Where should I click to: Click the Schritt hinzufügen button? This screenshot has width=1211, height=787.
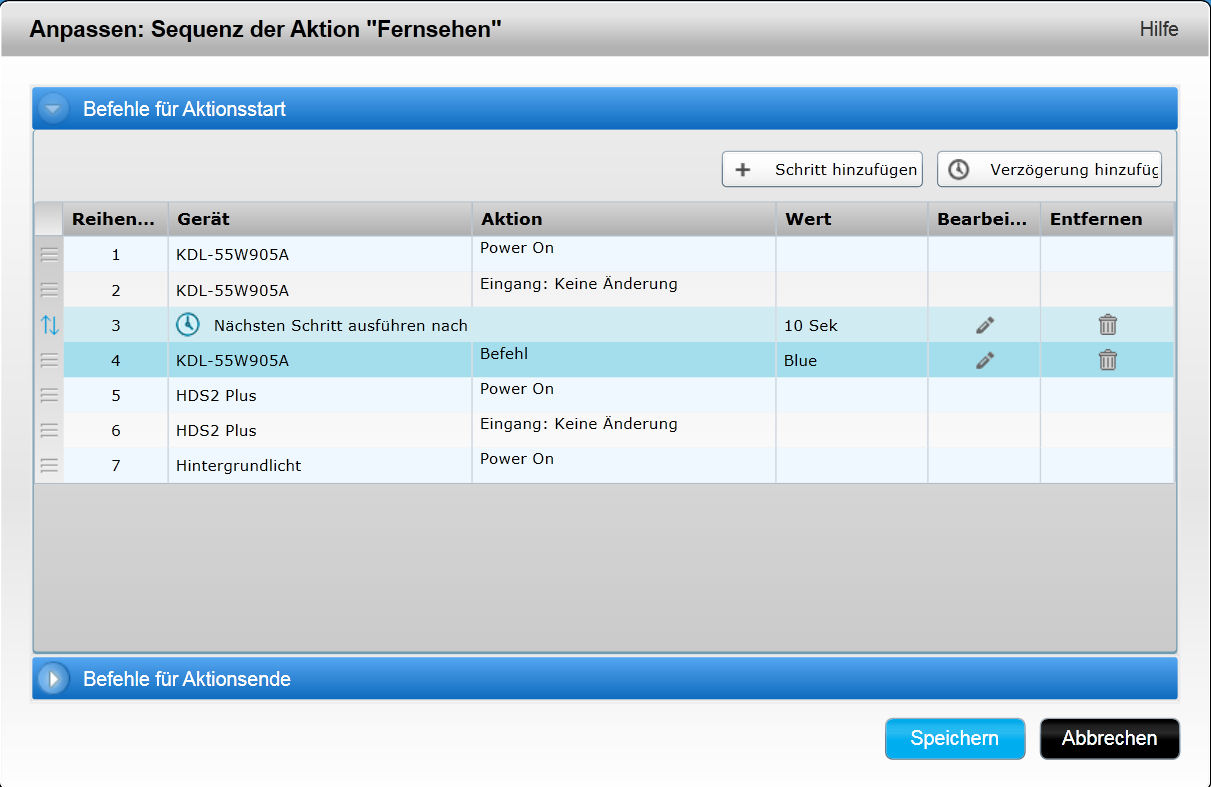pos(822,169)
